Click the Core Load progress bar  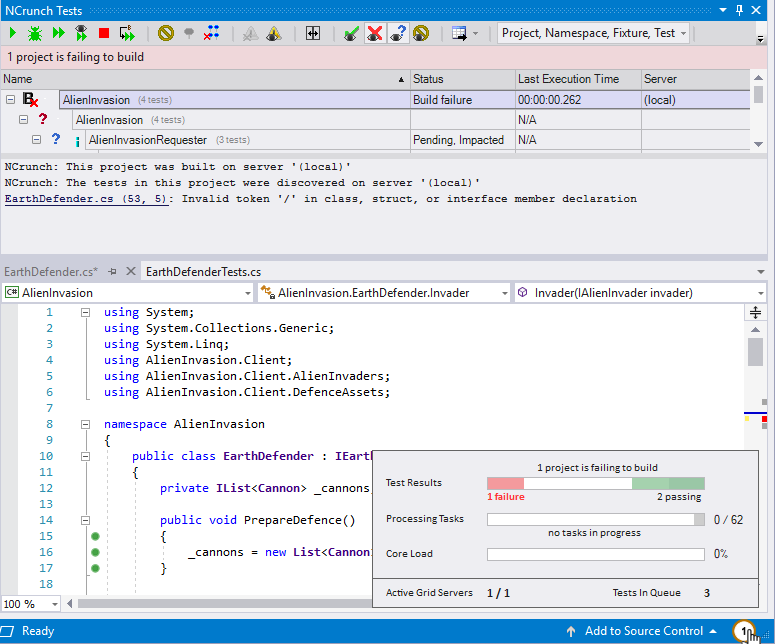(x=596, y=554)
